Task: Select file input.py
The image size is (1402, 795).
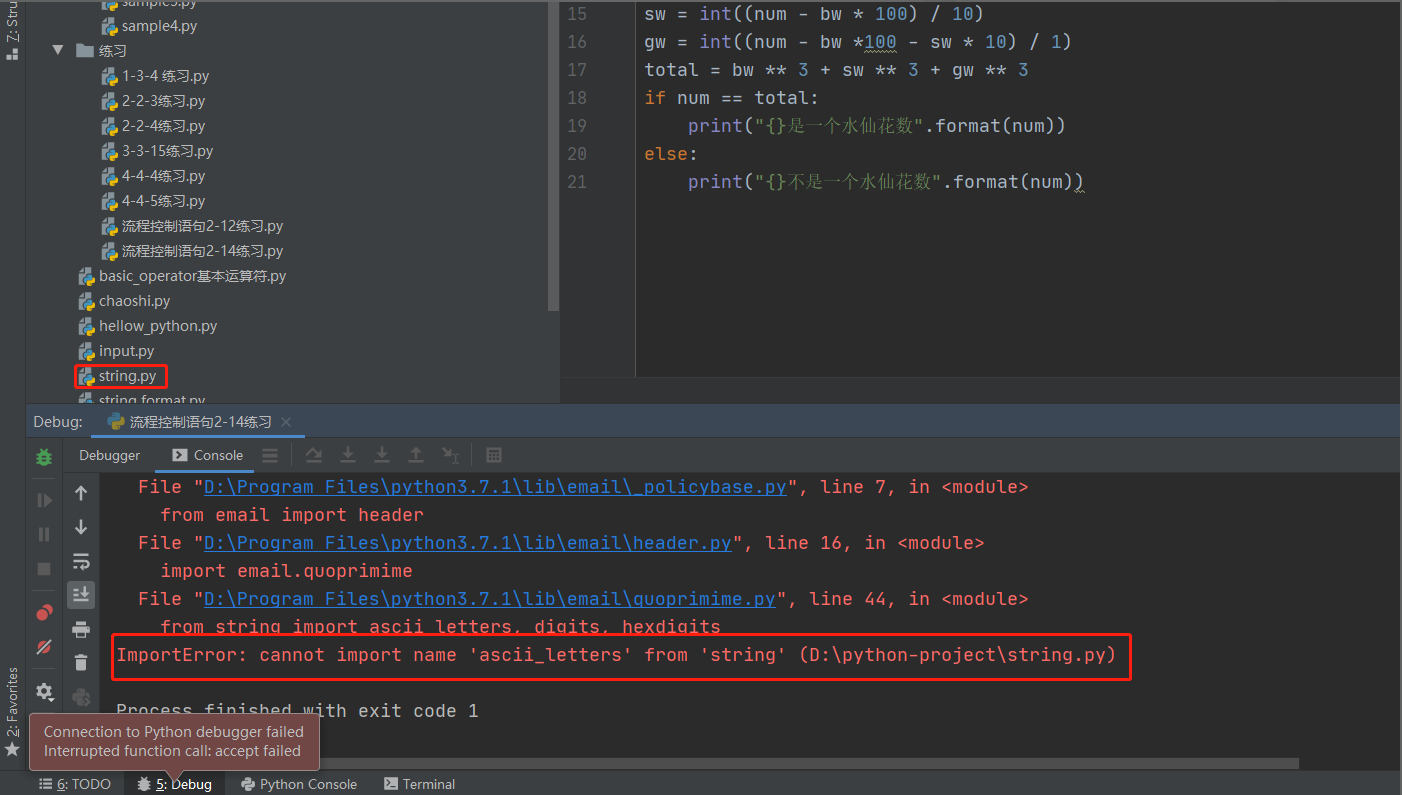Action: (126, 351)
